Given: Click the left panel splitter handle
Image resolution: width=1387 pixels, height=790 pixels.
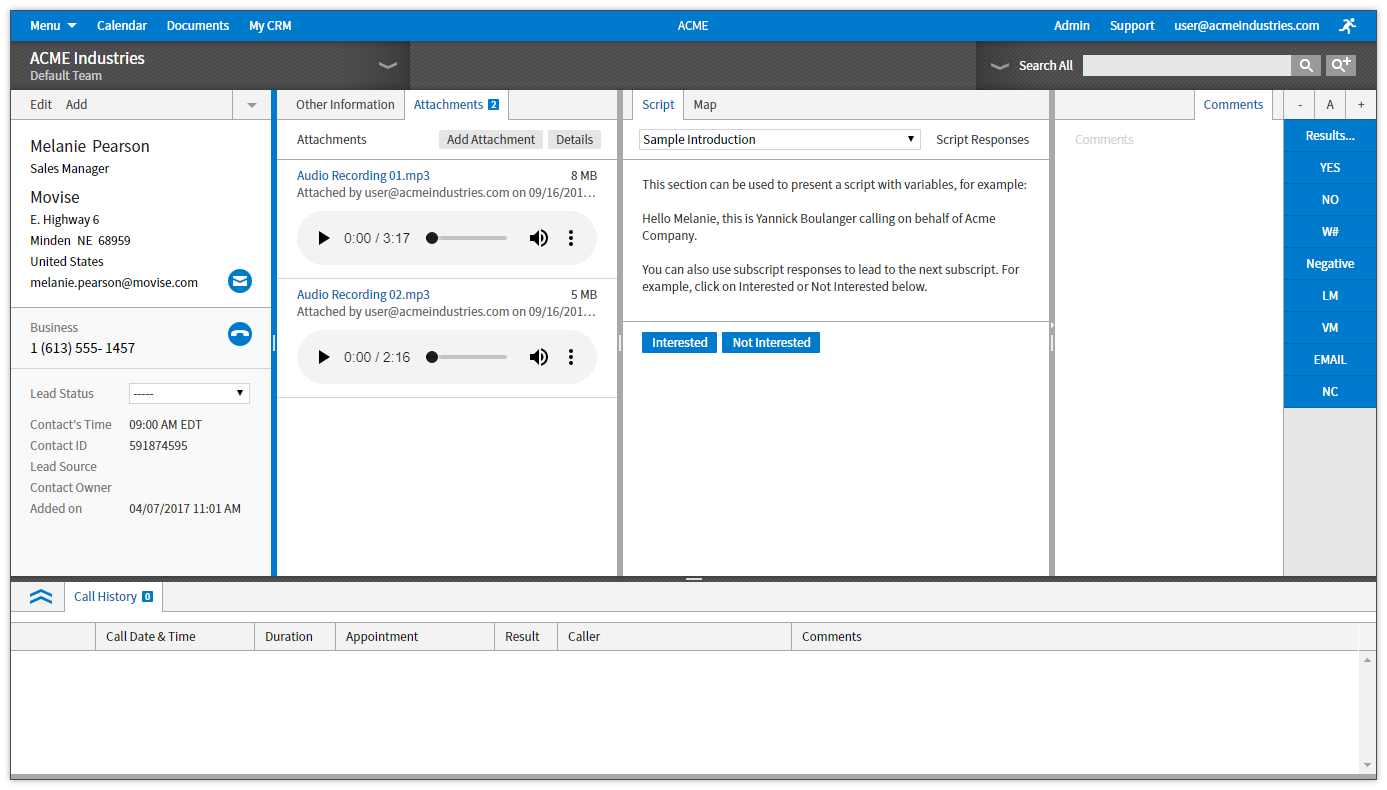Looking at the screenshot, I should click(x=274, y=342).
